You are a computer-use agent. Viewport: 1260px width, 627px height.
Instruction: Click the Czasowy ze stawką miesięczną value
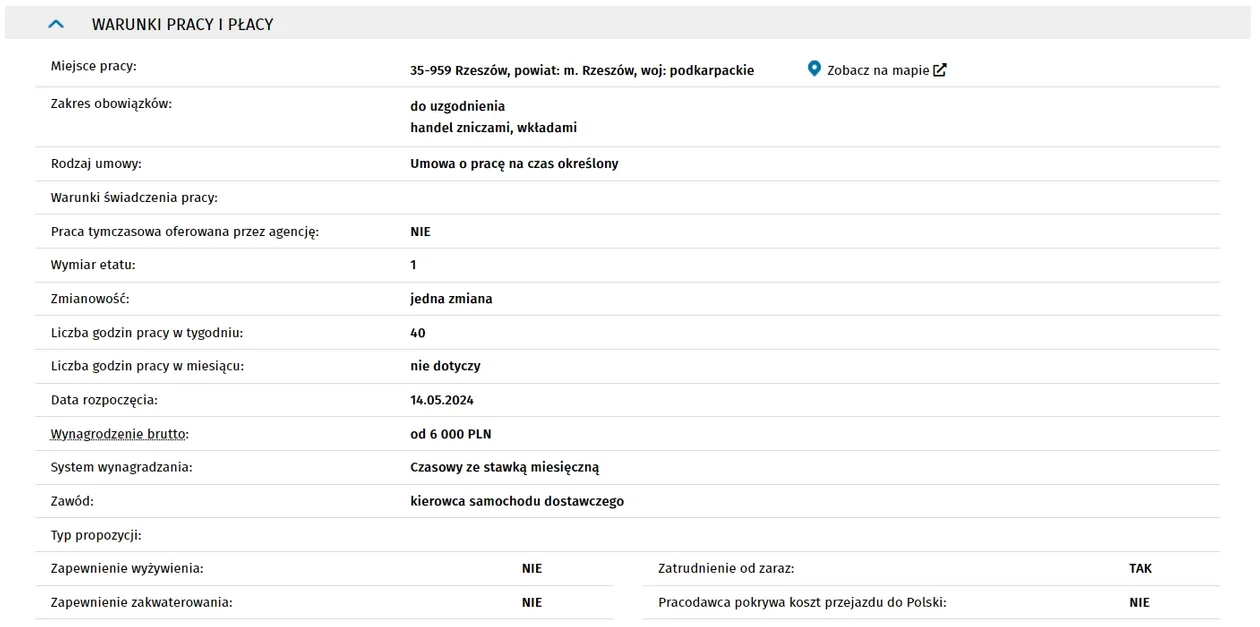pyautogui.click(x=505, y=467)
